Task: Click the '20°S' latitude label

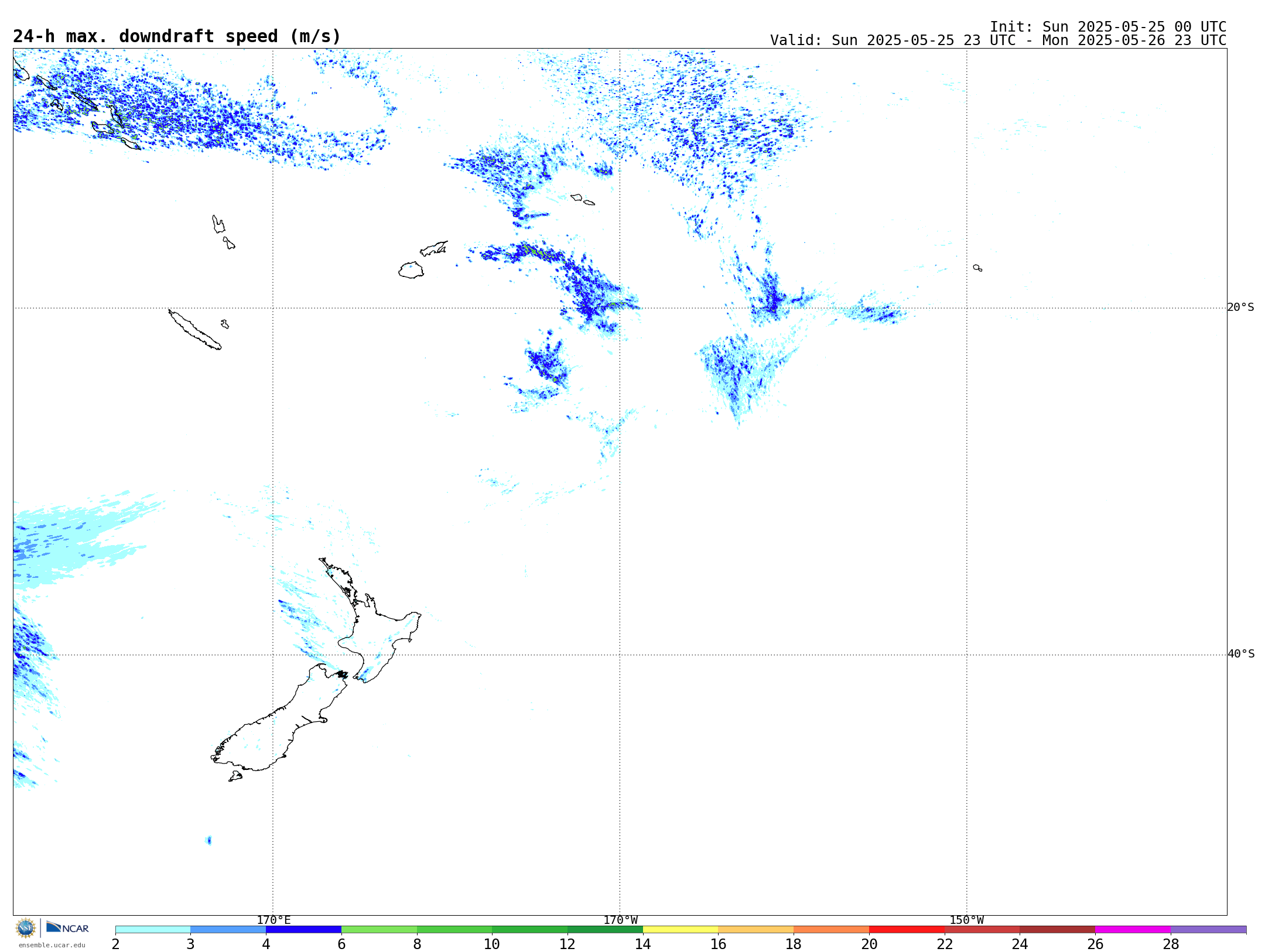Action: (x=1241, y=307)
